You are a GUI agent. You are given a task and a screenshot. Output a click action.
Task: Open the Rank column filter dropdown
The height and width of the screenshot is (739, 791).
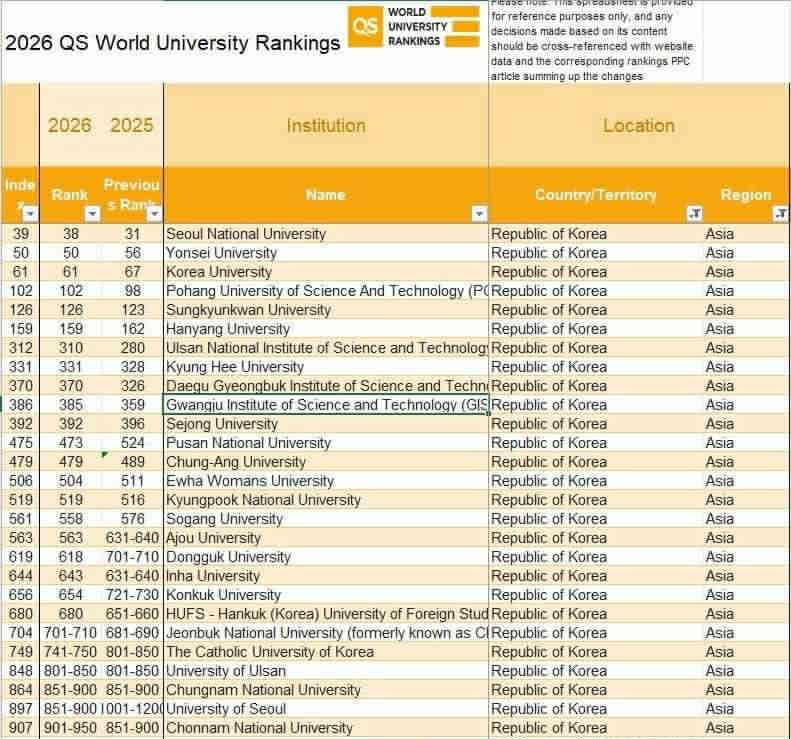(92, 214)
